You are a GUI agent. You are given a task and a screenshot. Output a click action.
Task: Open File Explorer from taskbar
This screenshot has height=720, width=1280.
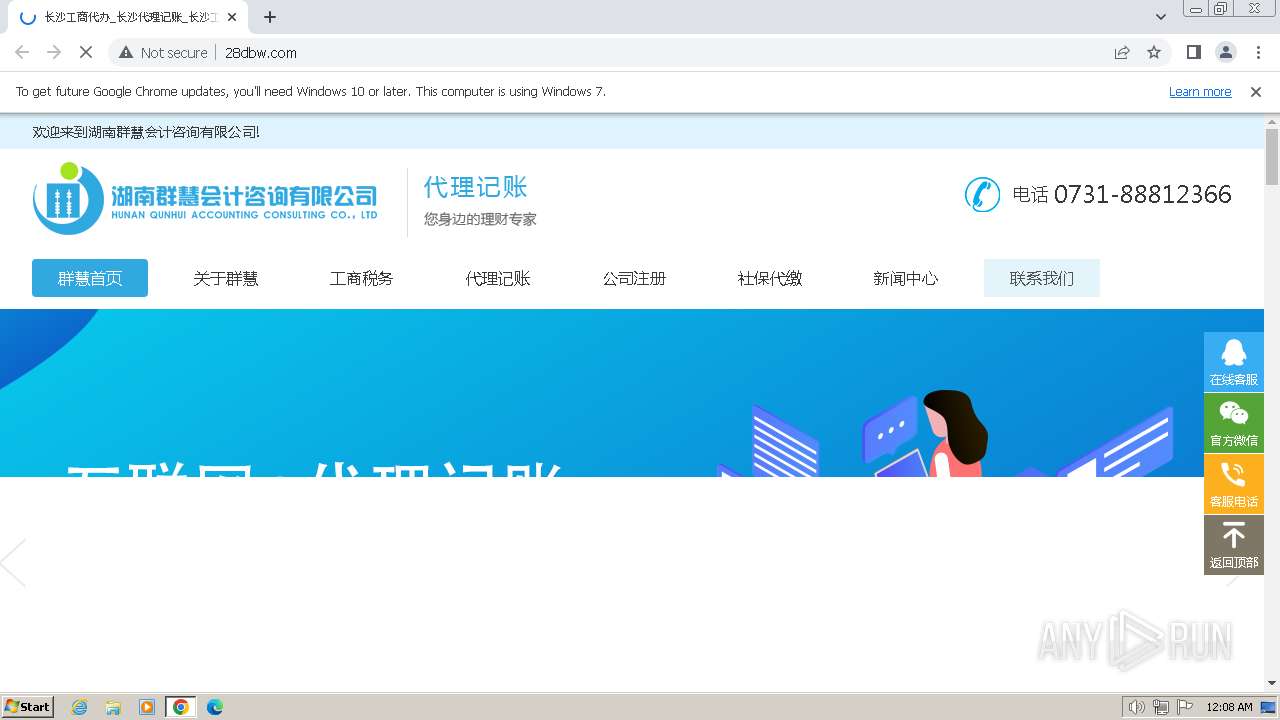[x=113, y=707]
